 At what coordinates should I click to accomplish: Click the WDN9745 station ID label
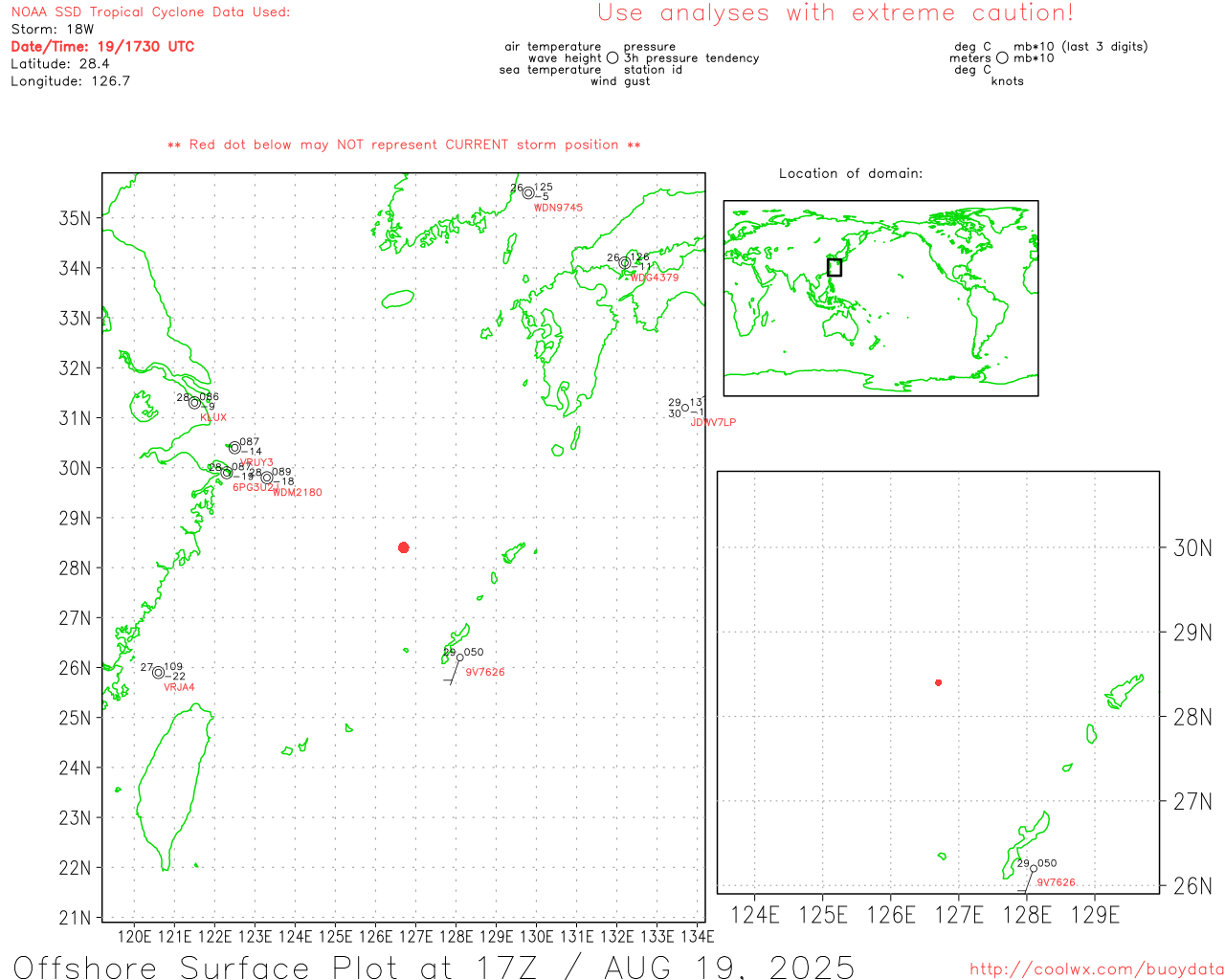[558, 208]
